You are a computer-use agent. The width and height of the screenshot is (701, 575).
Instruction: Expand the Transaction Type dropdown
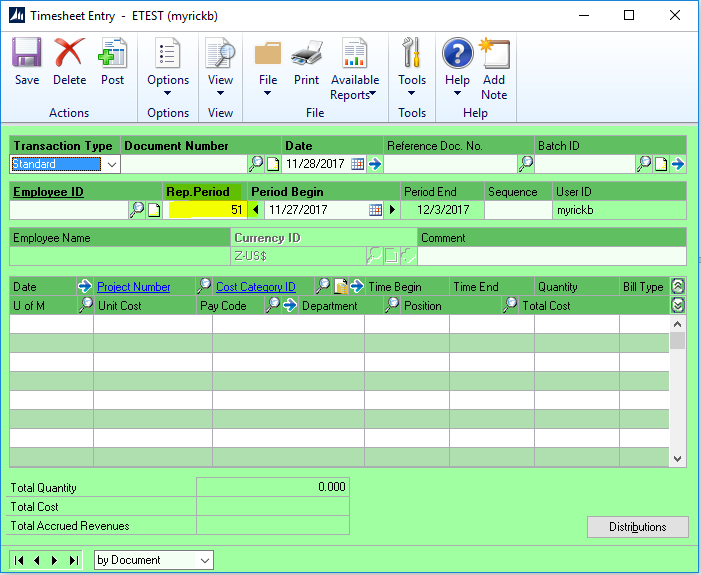click(112, 164)
